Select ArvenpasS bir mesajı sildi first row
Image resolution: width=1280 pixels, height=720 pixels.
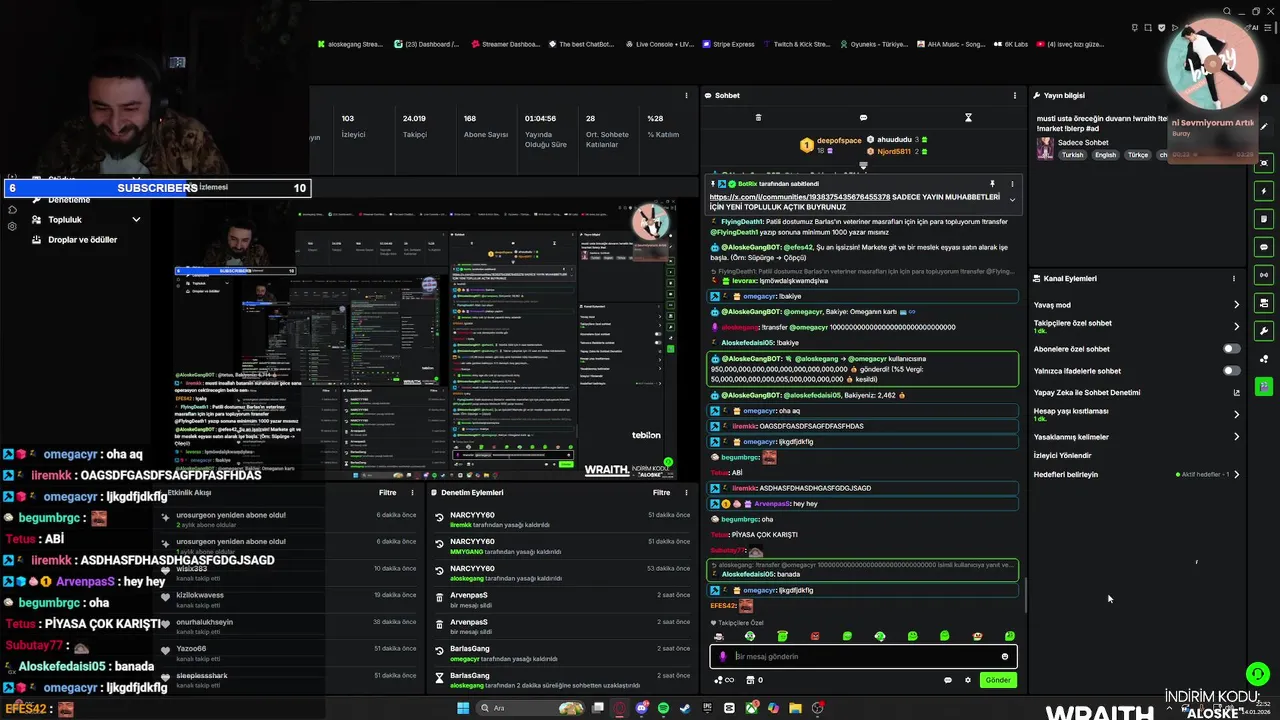563,600
